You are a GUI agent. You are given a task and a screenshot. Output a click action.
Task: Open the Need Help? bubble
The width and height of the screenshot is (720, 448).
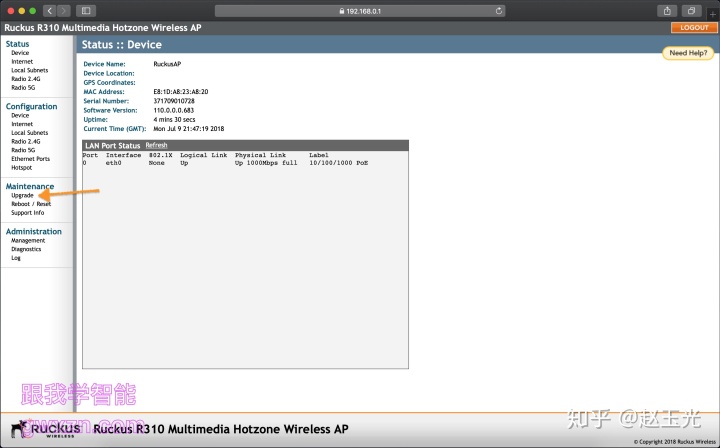click(688, 53)
